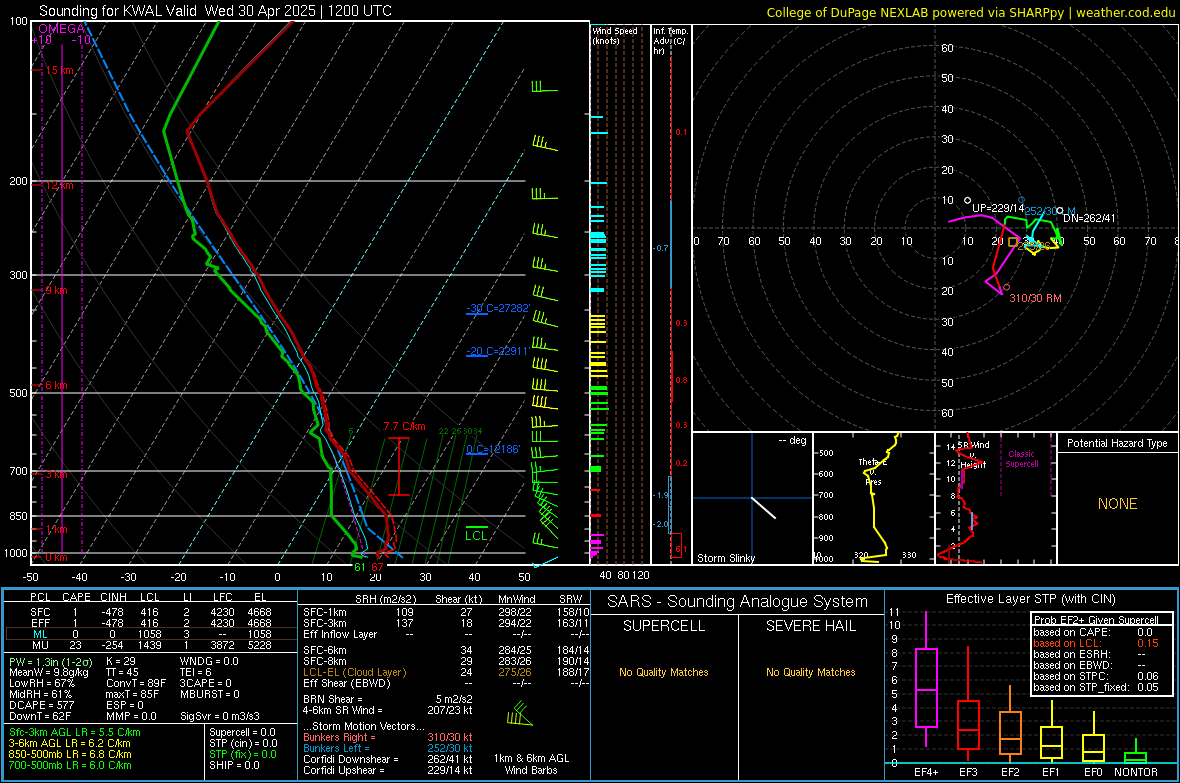Click the white Storm Slinky line

(x=763, y=507)
